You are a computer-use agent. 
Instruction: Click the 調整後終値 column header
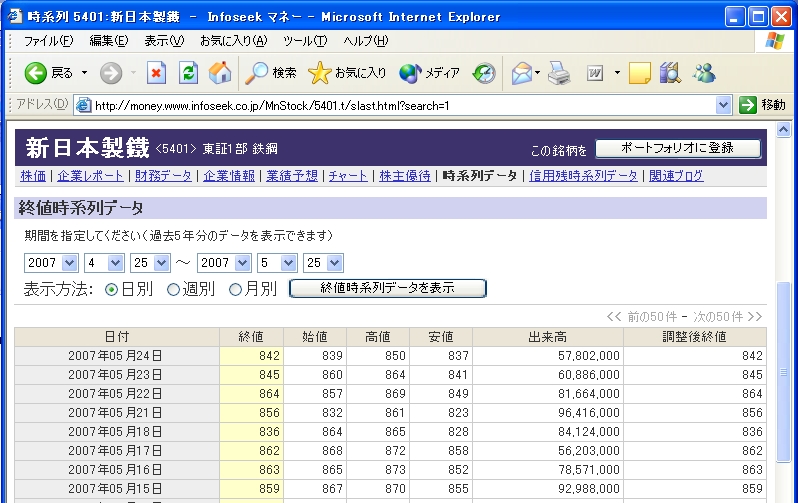[x=695, y=337]
